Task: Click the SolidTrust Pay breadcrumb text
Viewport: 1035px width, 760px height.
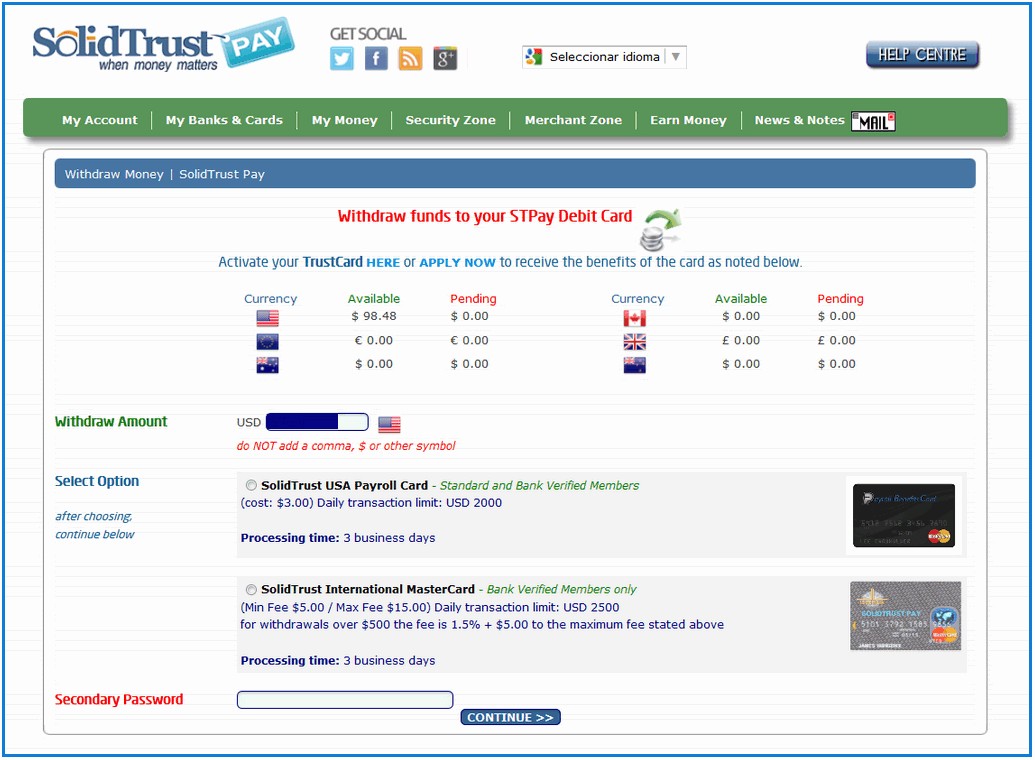Action: point(222,174)
